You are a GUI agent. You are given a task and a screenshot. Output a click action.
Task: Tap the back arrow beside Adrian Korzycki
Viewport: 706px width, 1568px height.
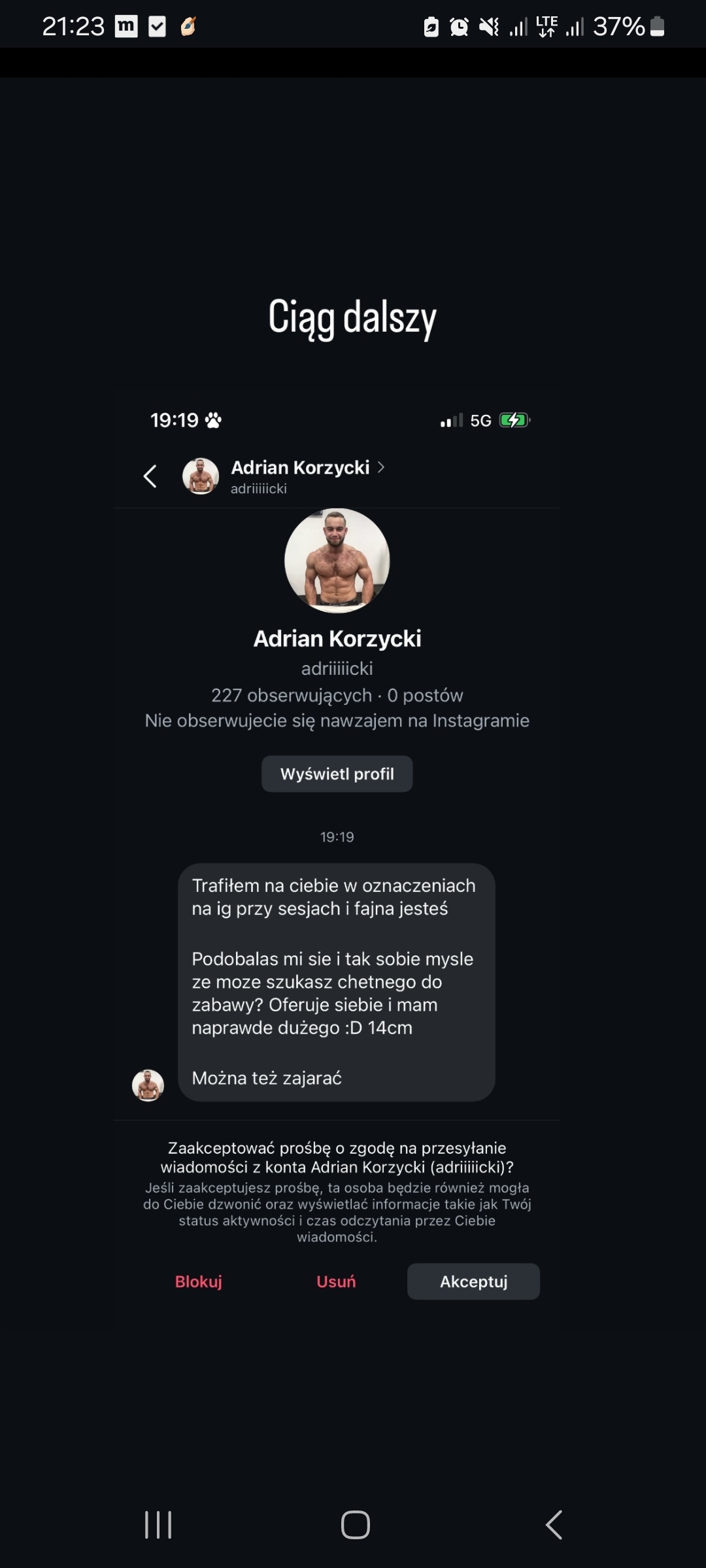pyautogui.click(x=150, y=476)
